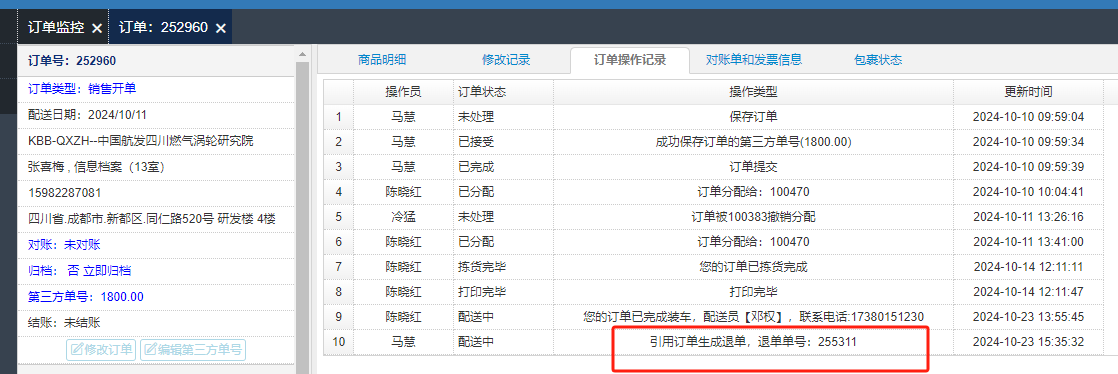Click the 订单状态 column header
The width and height of the screenshot is (1118, 374).
coord(503,92)
